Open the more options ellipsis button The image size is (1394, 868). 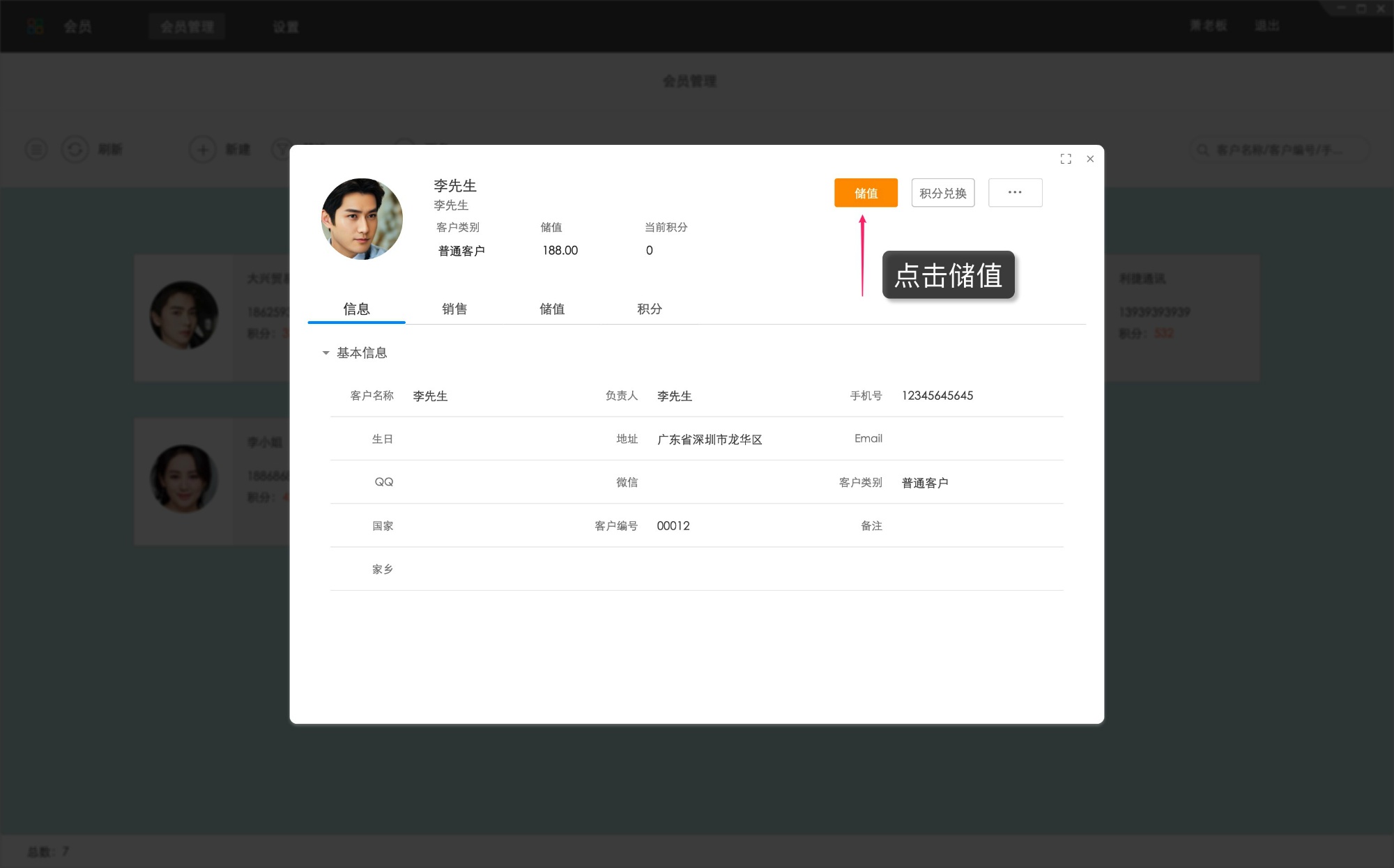point(1015,192)
